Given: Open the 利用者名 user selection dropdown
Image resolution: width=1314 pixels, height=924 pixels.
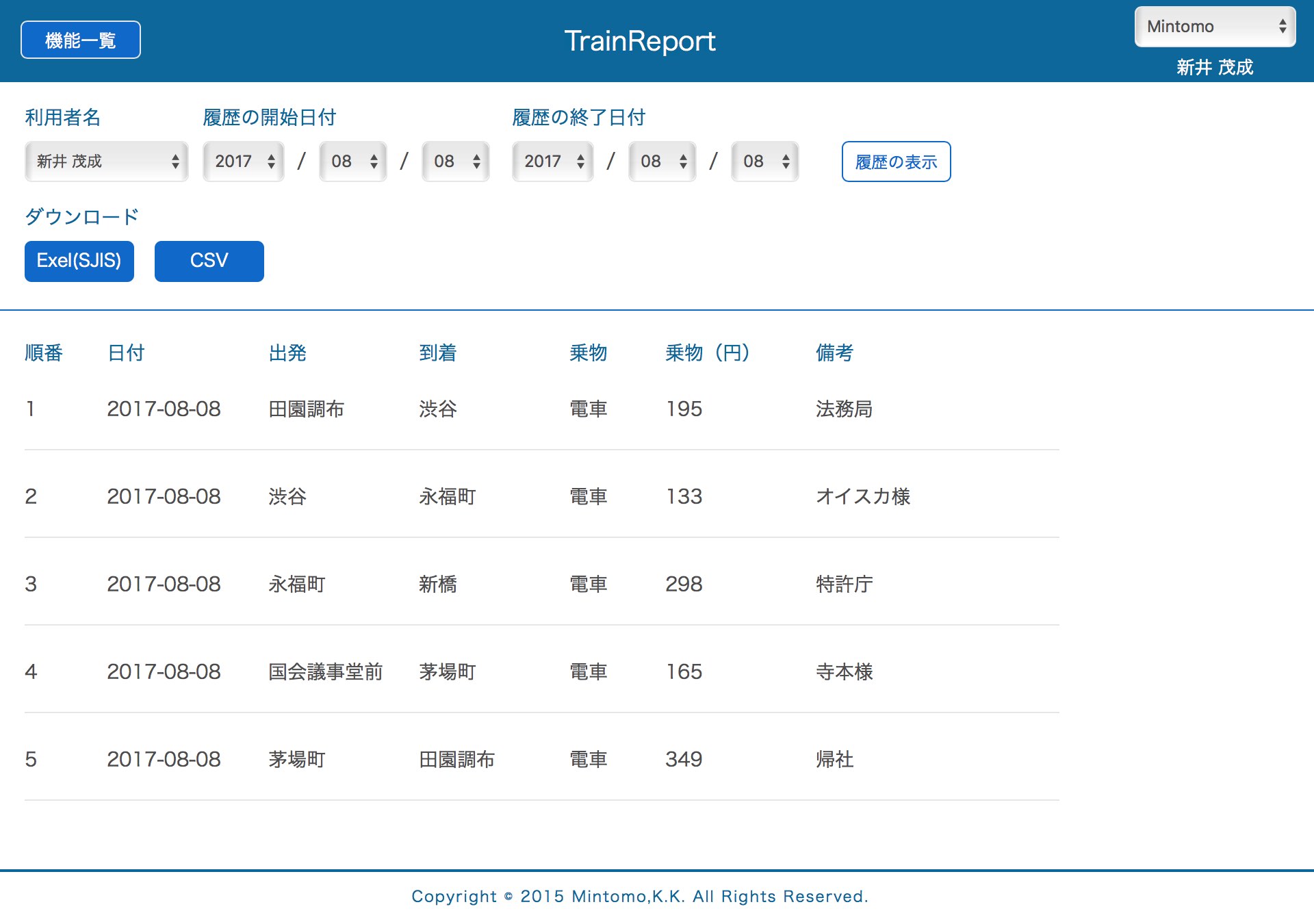Looking at the screenshot, I should (x=106, y=162).
